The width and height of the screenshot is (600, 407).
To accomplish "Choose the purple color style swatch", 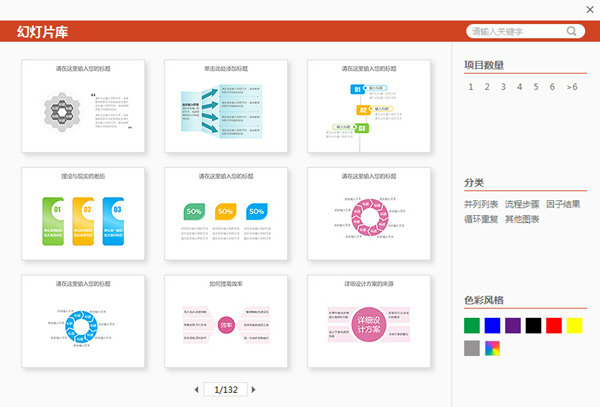I will (513, 325).
